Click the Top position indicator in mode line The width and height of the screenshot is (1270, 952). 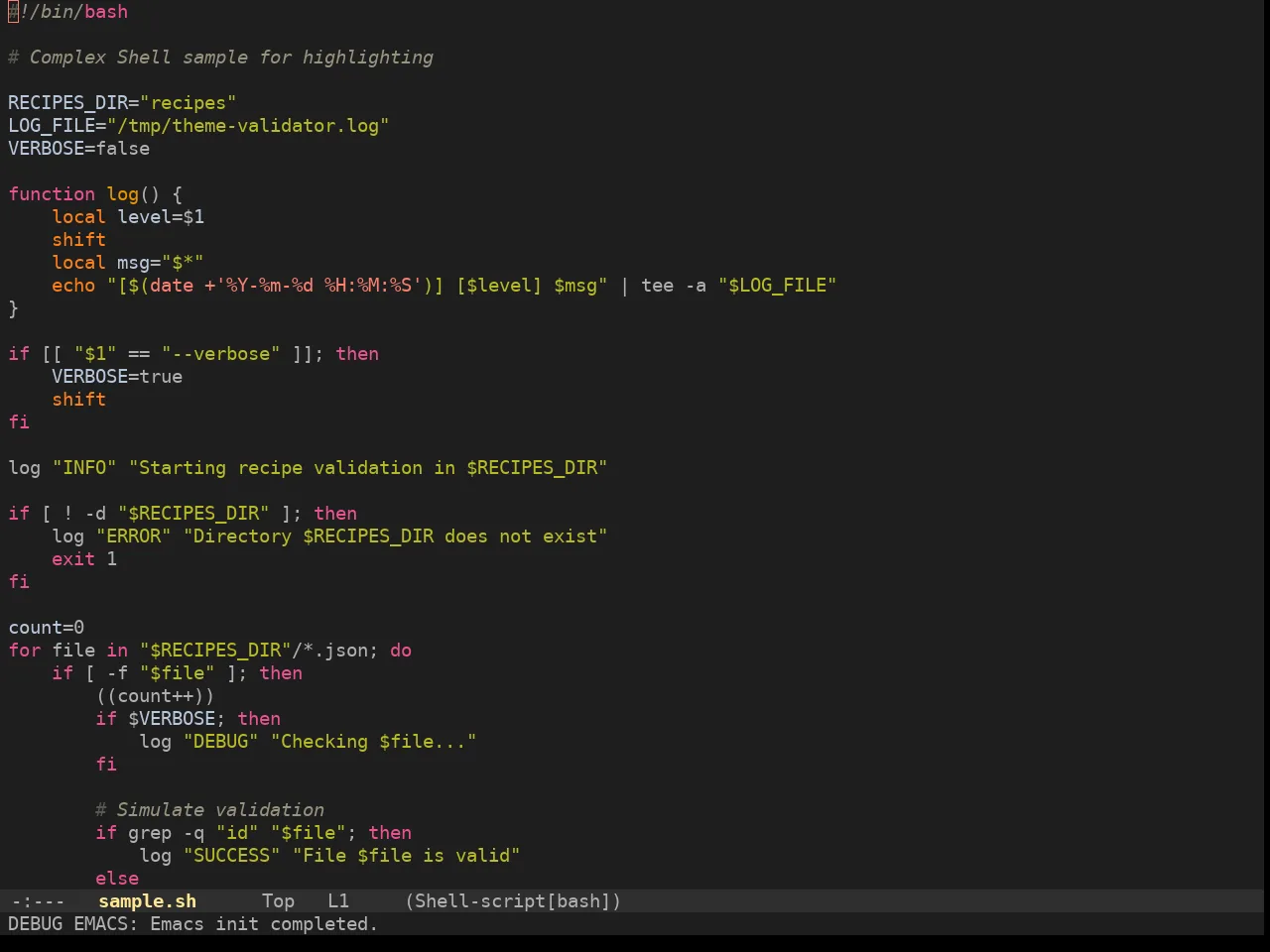tap(278, 900)
